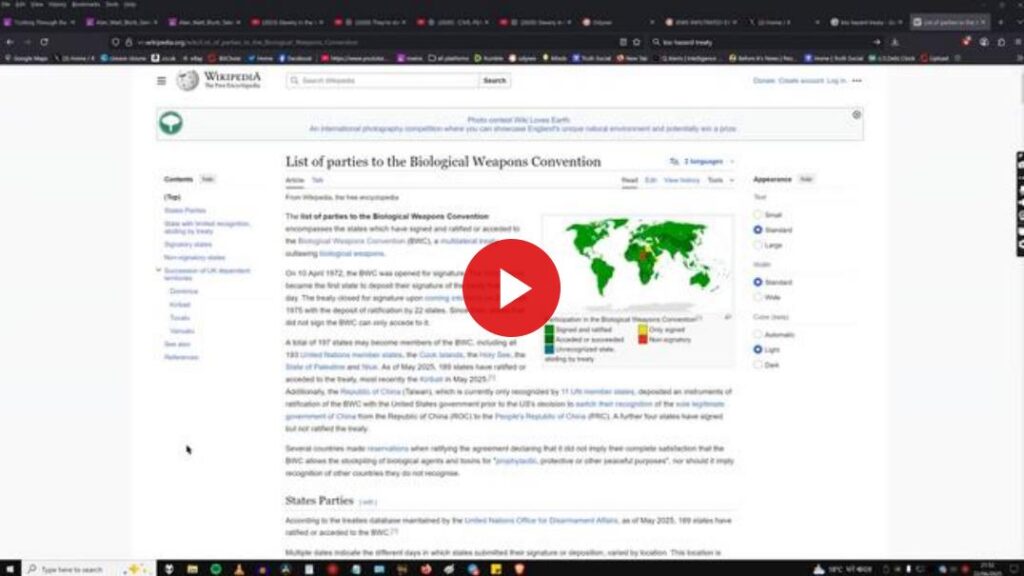Click the Wikipedia globe logo
Screen dimensions: 1024x576
tap(187, 81)
